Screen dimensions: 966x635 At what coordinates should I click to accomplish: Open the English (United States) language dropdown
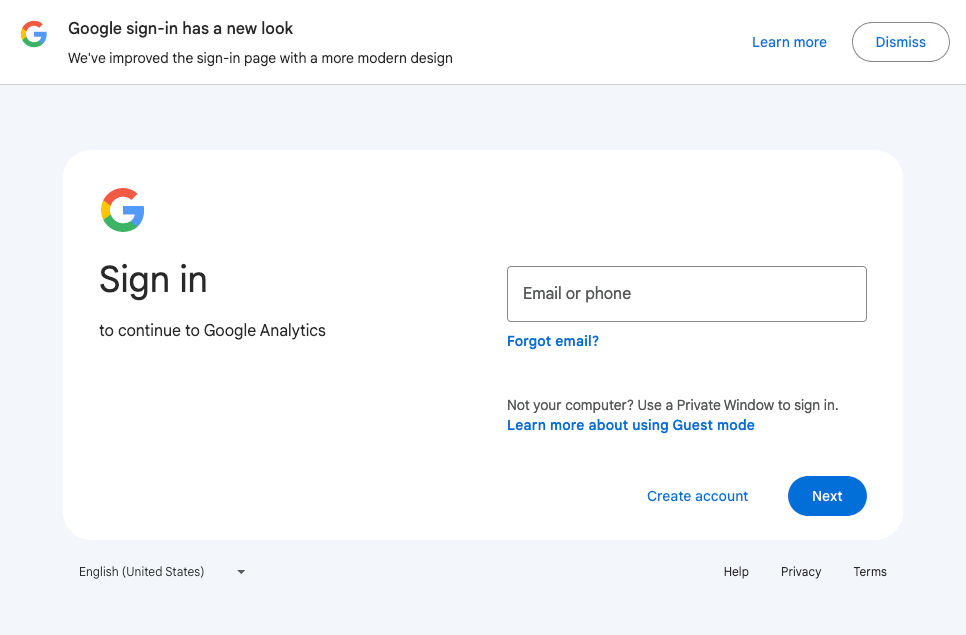click(x=162, y=572)
